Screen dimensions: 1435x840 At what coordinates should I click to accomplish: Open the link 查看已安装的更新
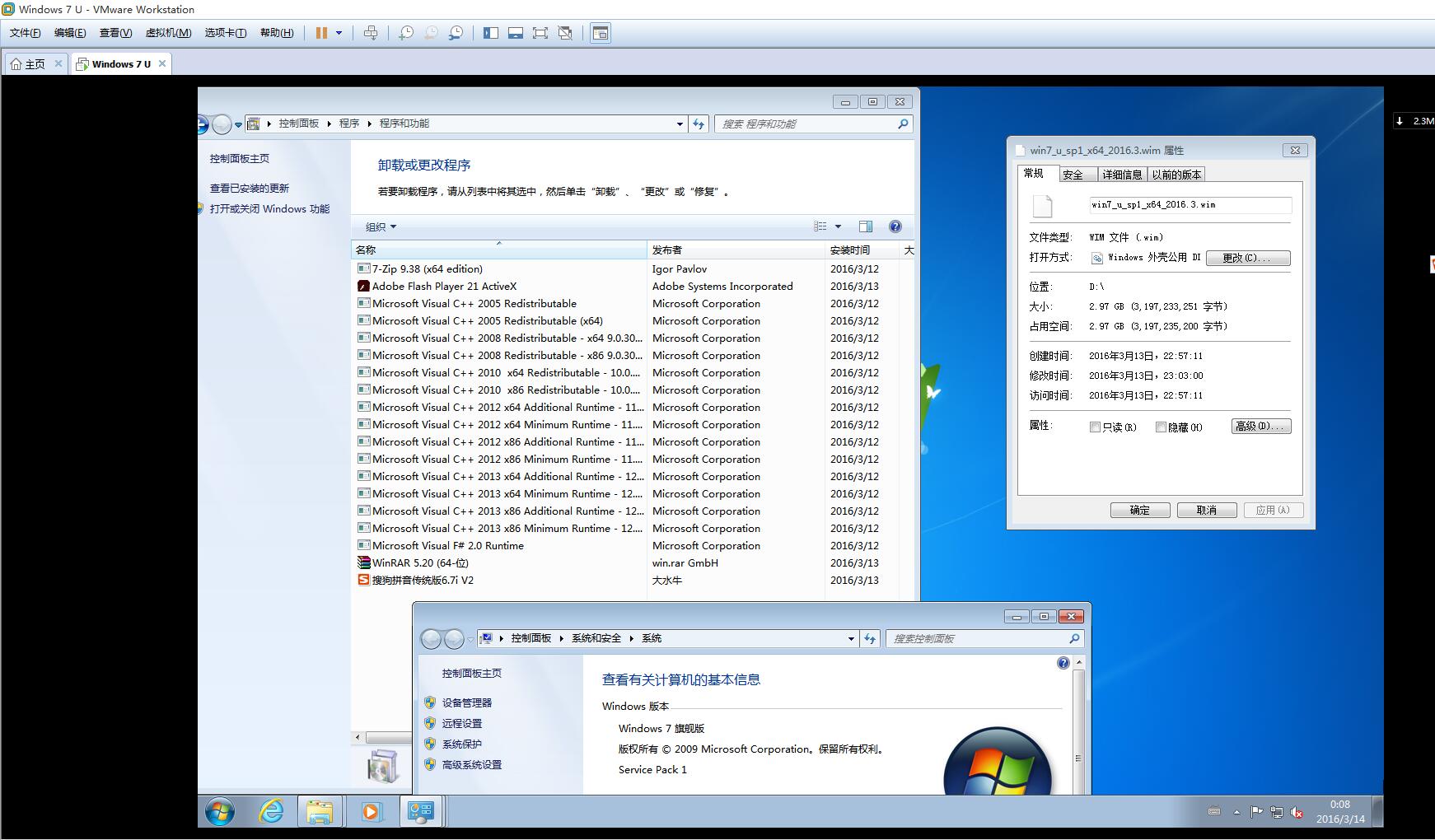point(250,188)
